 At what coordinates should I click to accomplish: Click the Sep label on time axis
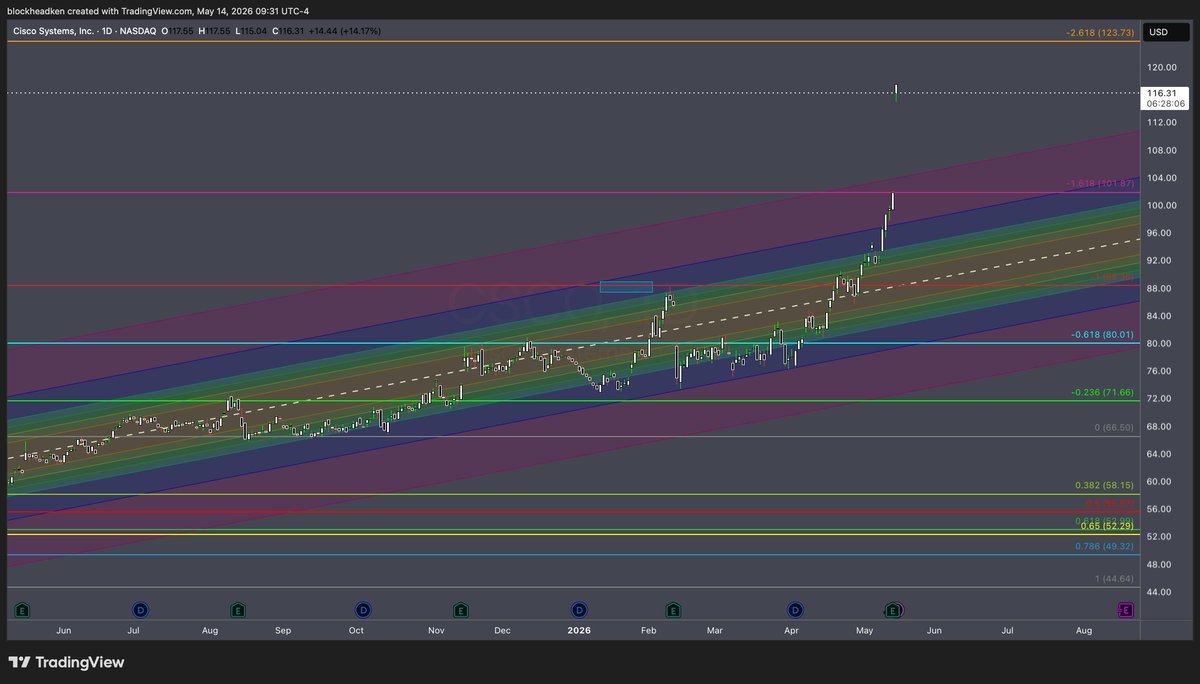[x=283, y=632]
